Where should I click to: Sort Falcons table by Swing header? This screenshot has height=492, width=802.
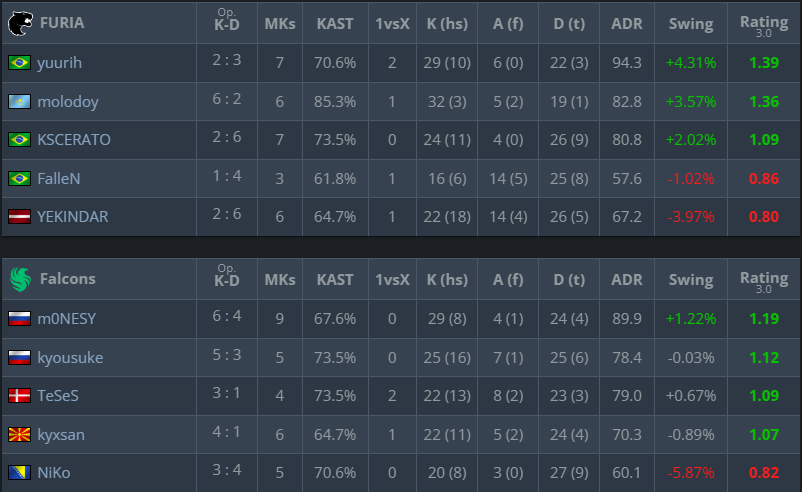(x=691, y=280)
